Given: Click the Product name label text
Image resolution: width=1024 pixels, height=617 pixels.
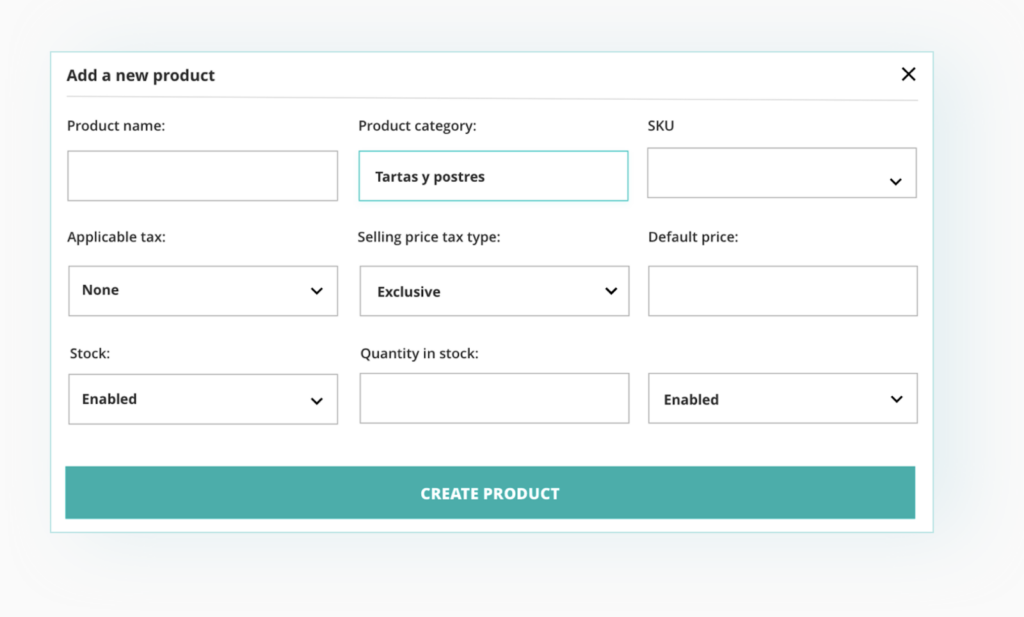Looking at the screenshot, I should click(x=116, y=126).
